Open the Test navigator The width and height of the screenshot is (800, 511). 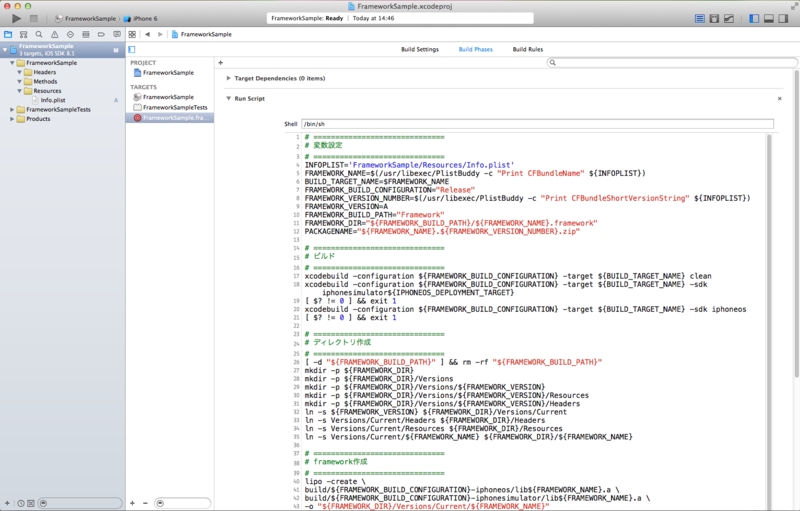tap(70, 34)
